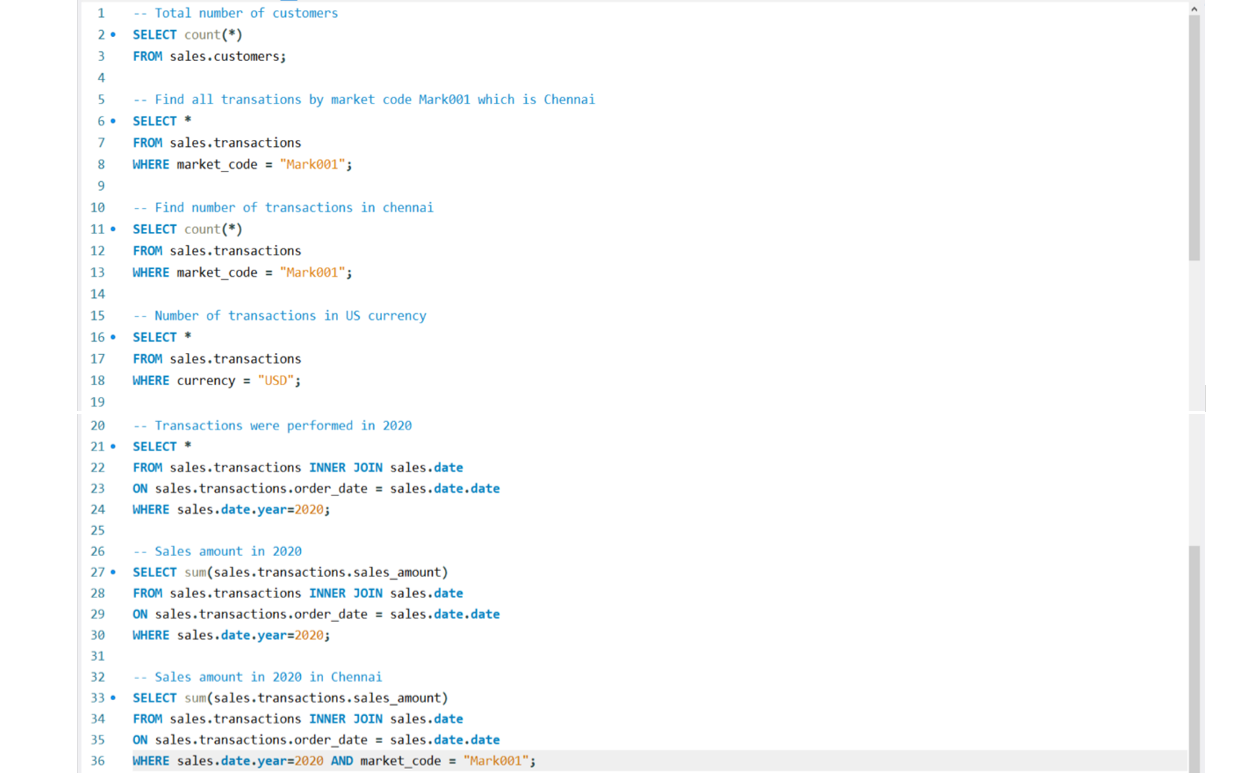The width and height of the screenshot is (1233, 773).
Task: Click the INNER JOIN keyword on line 34
Action: (346, 720)
